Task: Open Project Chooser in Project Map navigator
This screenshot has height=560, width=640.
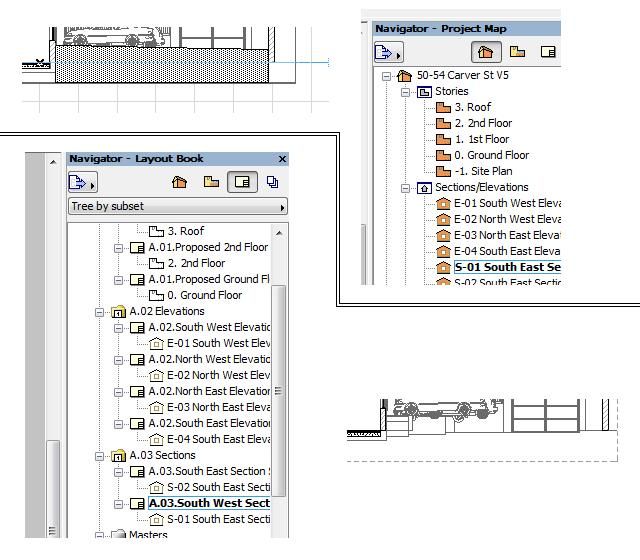Action: [388, 52]
